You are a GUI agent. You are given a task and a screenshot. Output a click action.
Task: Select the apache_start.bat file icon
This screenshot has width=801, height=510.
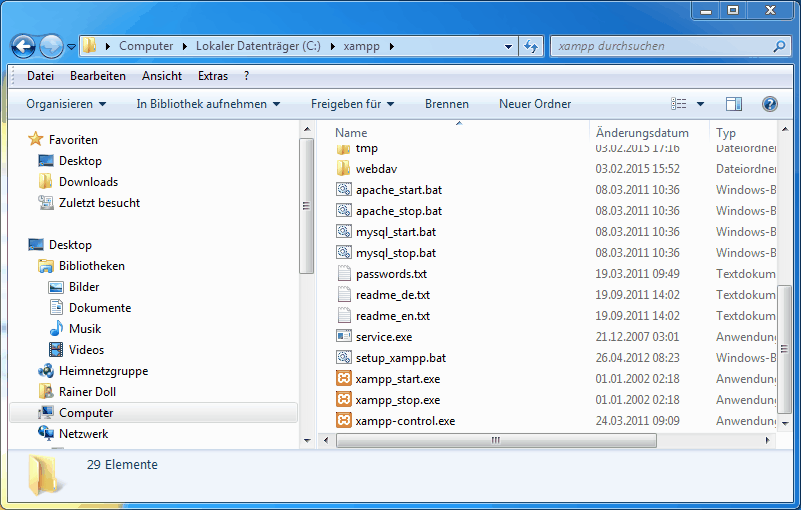click(343, 190)
